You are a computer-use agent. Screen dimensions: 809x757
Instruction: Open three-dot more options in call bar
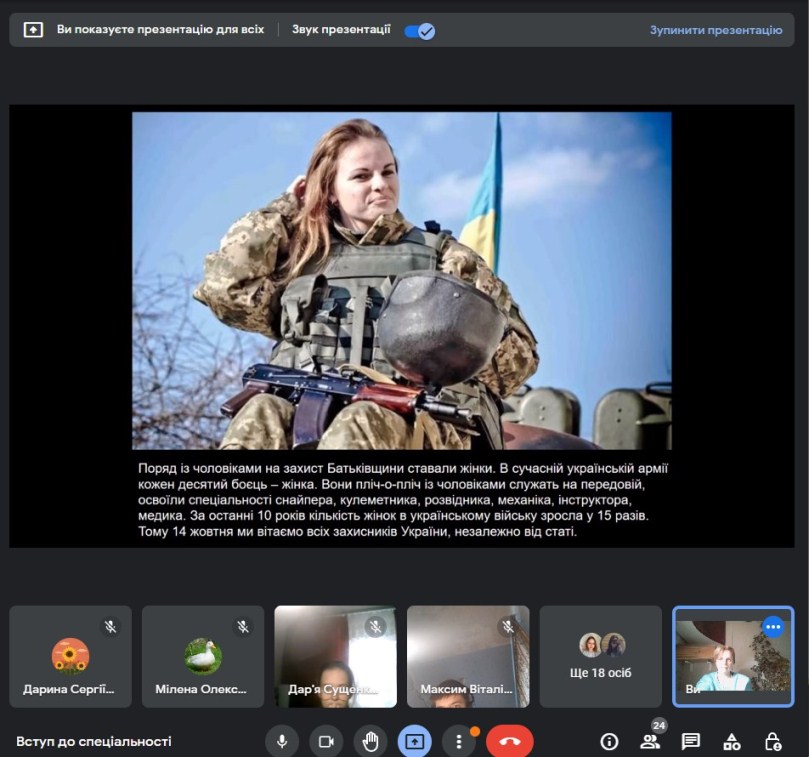coord(458,741)
